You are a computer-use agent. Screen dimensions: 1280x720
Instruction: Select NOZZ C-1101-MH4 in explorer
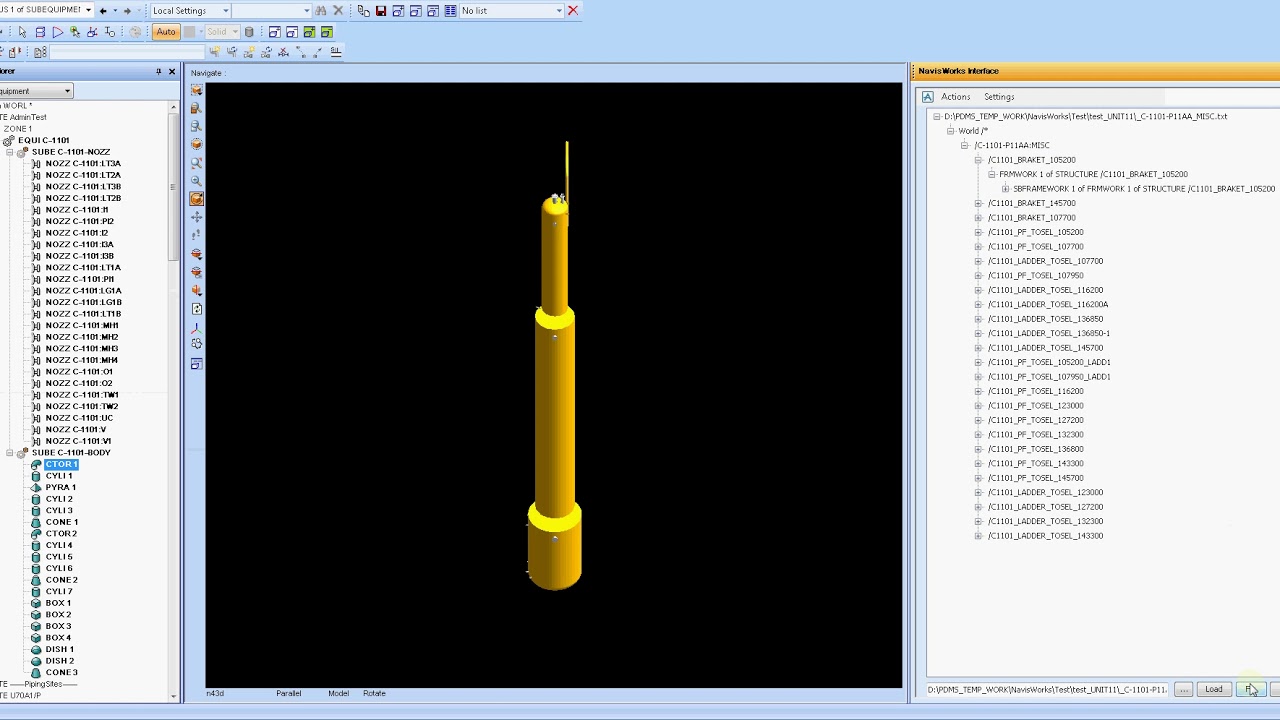[82, 360]
